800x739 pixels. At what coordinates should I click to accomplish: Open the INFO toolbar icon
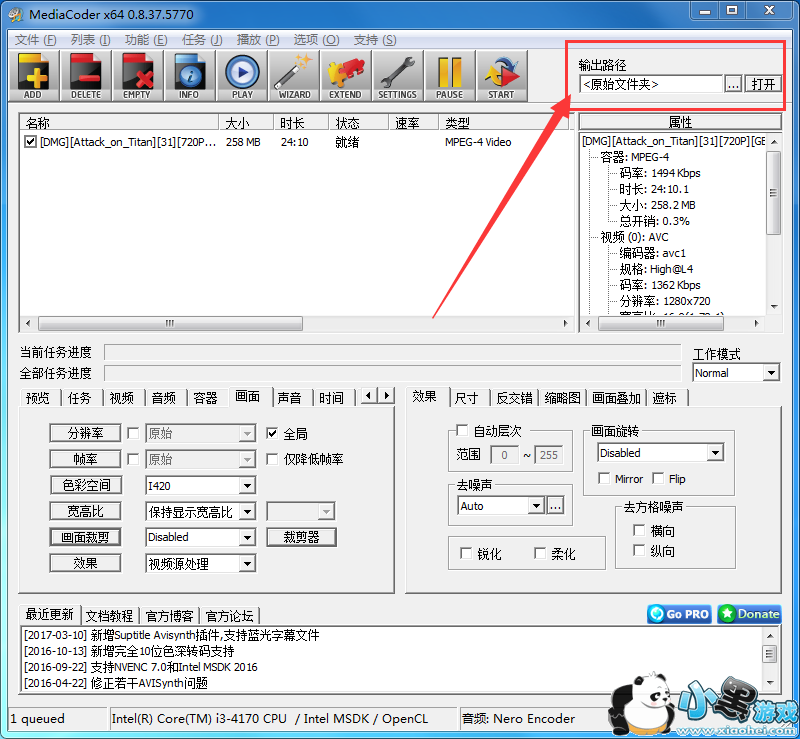[189, 76]
